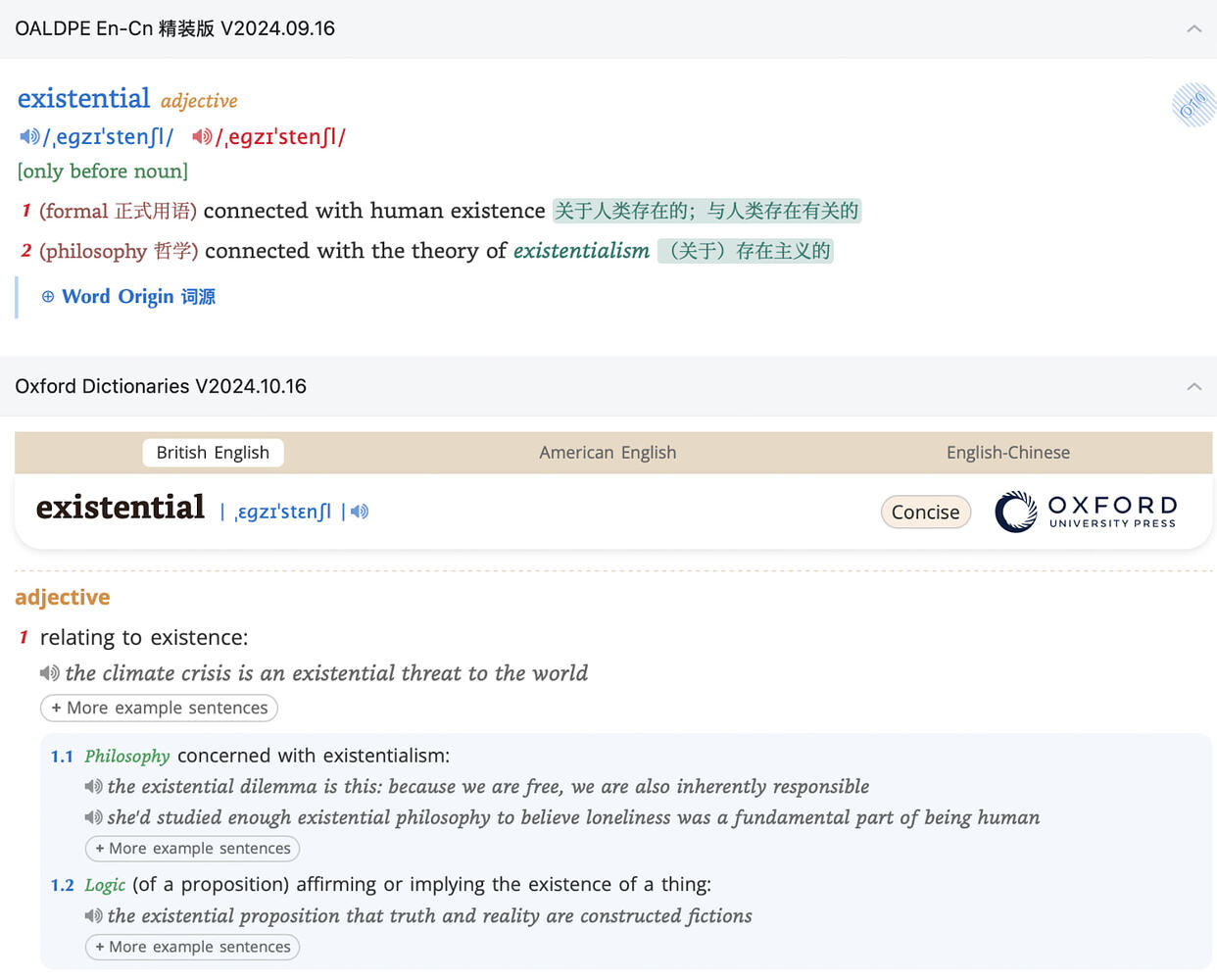Show more sentences for the Logic sense
This screenshot has width=1217, height=980.
pos(192,947)
